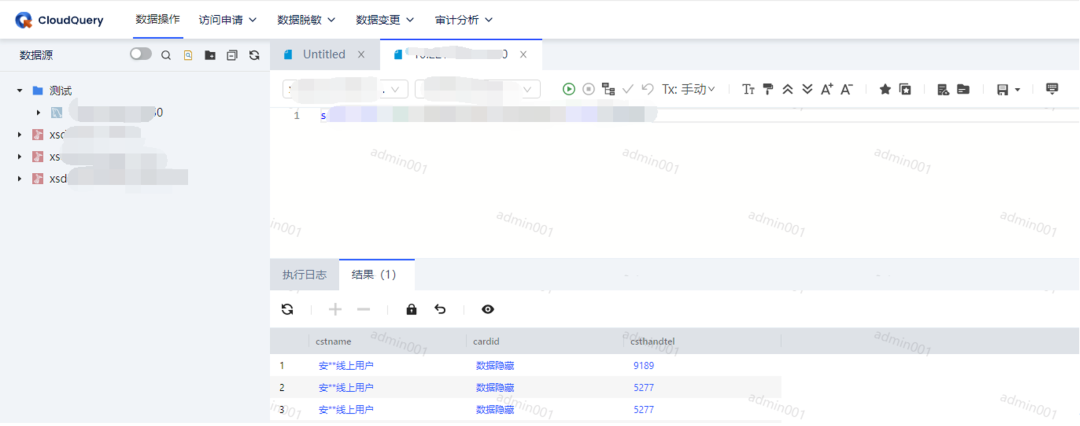Run the SQL with the green play icon
The width and height of the screenshot is (1080, 426).
pos(568,89)
